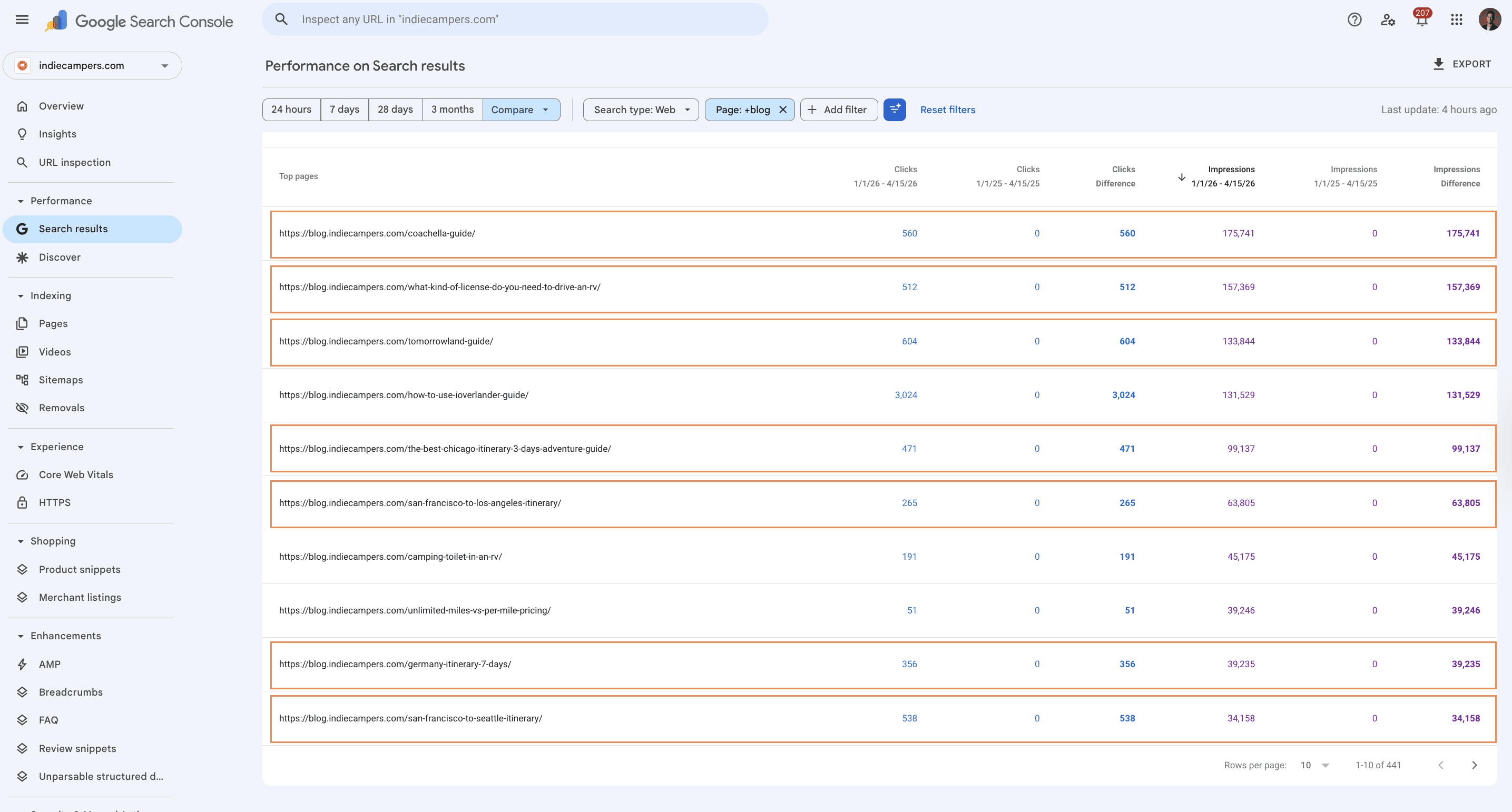Screen dimensions: 1512x812
Task: Click the Review snippets icon
Action: click(22, 749)
